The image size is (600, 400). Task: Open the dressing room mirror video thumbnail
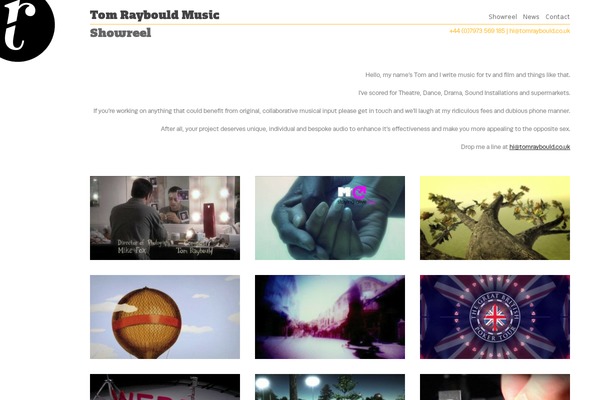pos(165,218)
